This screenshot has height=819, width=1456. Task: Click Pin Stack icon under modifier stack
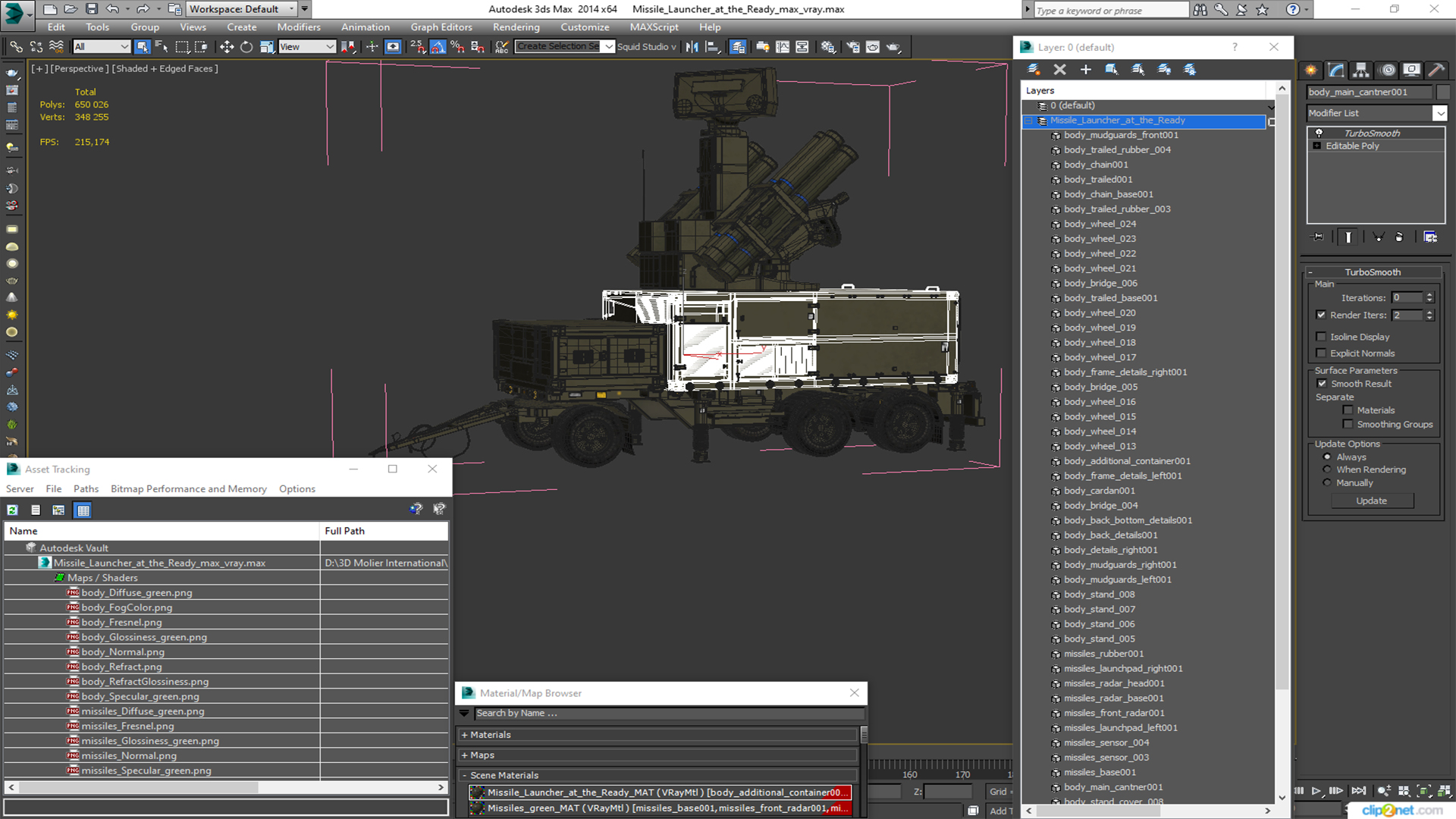[x=1318, y=237]
